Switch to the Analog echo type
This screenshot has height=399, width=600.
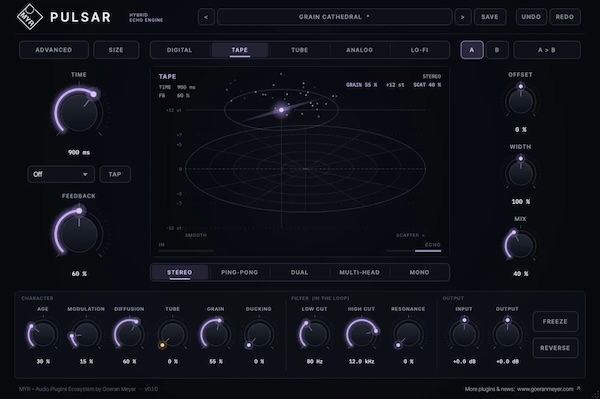click(360, 50)
